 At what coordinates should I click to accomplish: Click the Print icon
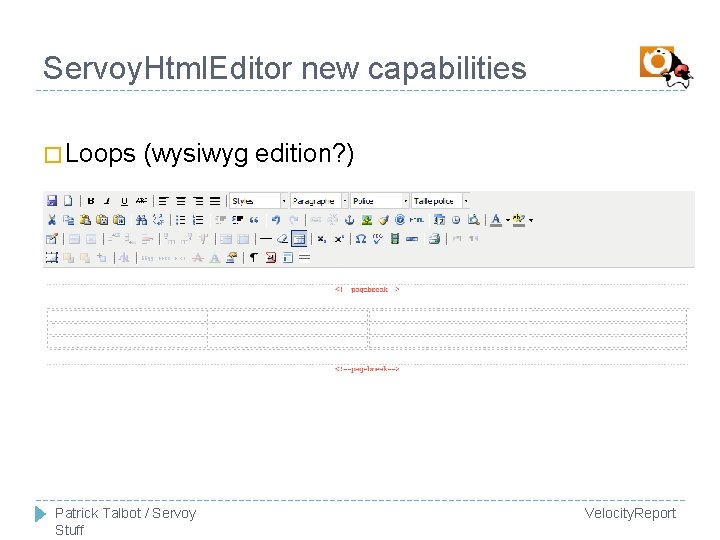[434, 239]
